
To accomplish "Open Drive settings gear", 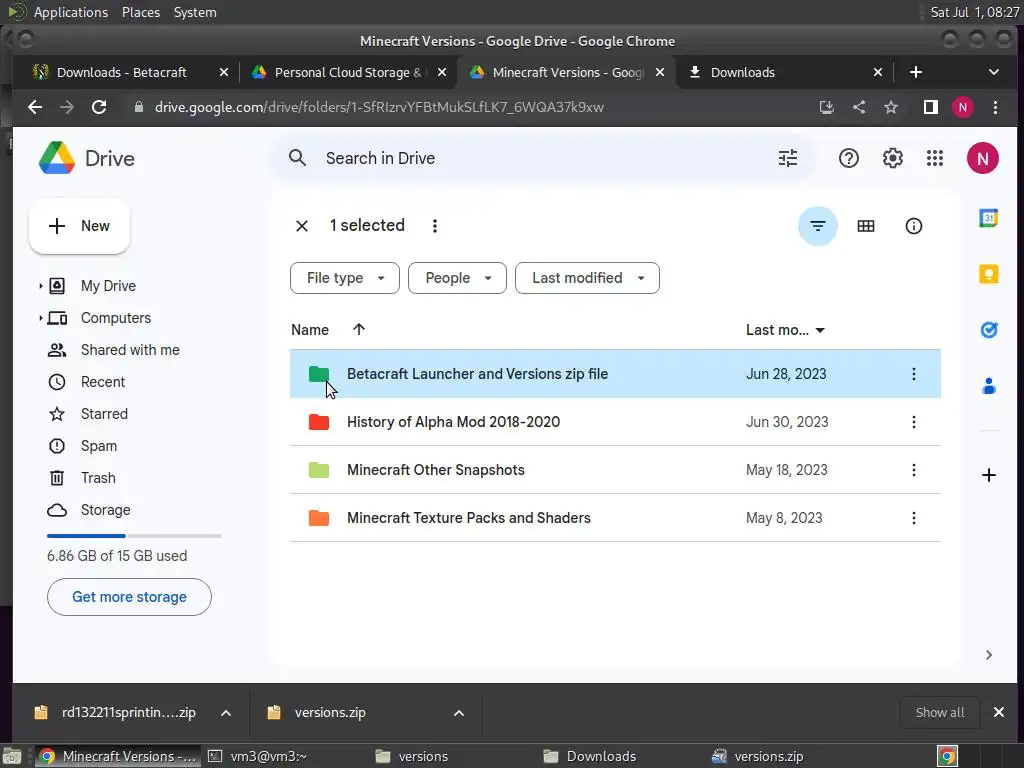I will [x=892, y=158].
